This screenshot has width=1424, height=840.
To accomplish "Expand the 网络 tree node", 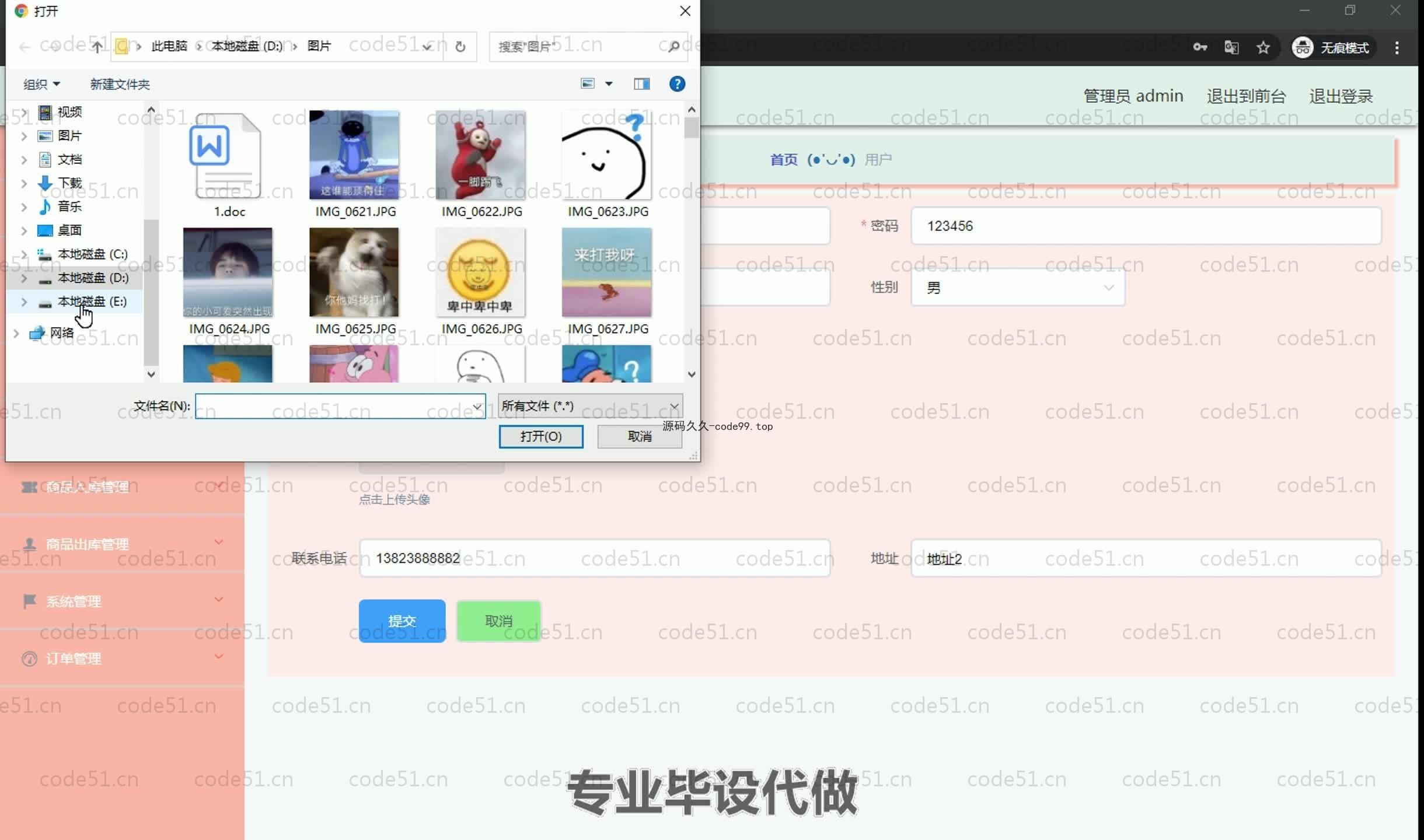I will pos(16,333).
